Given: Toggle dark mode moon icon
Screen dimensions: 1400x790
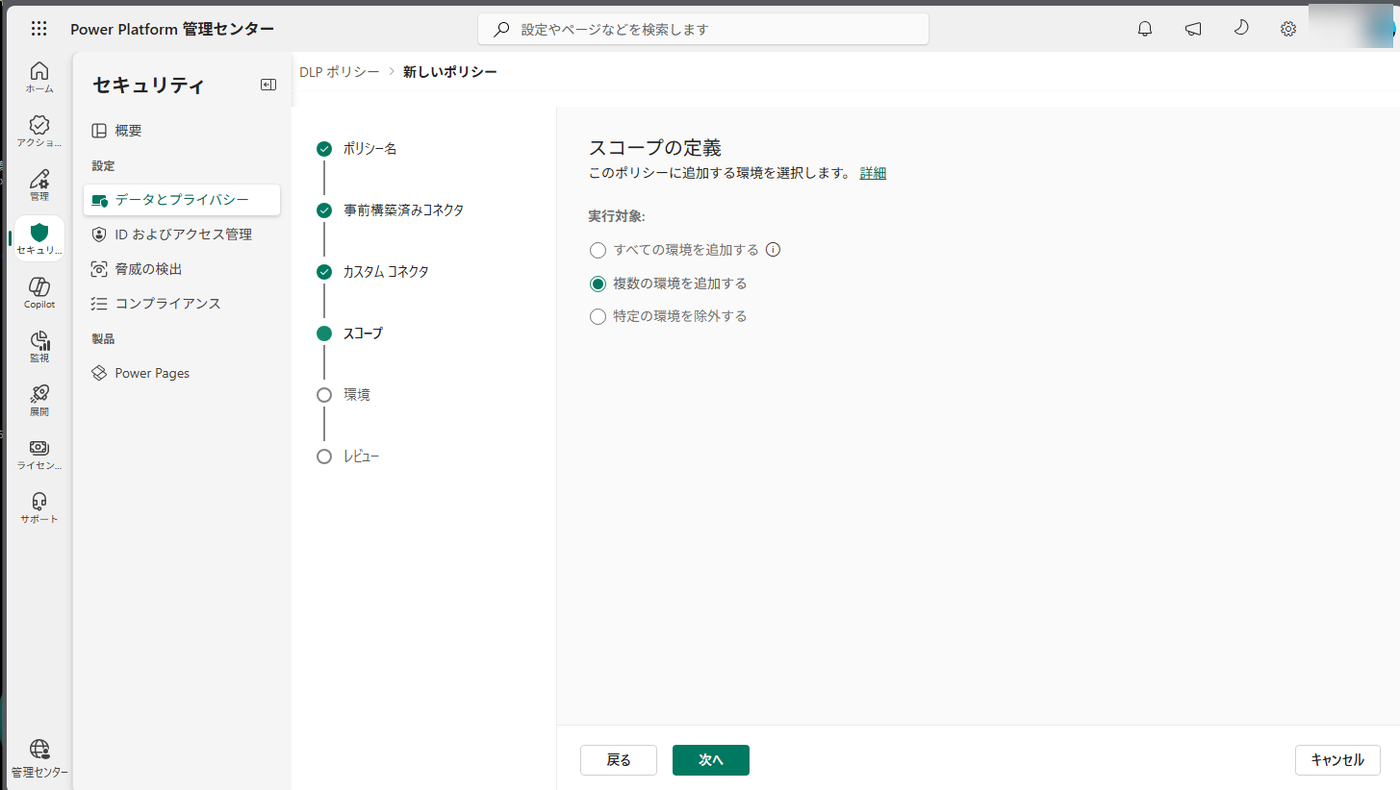Looking at the screenshot, I should [x=1241, y=28].
